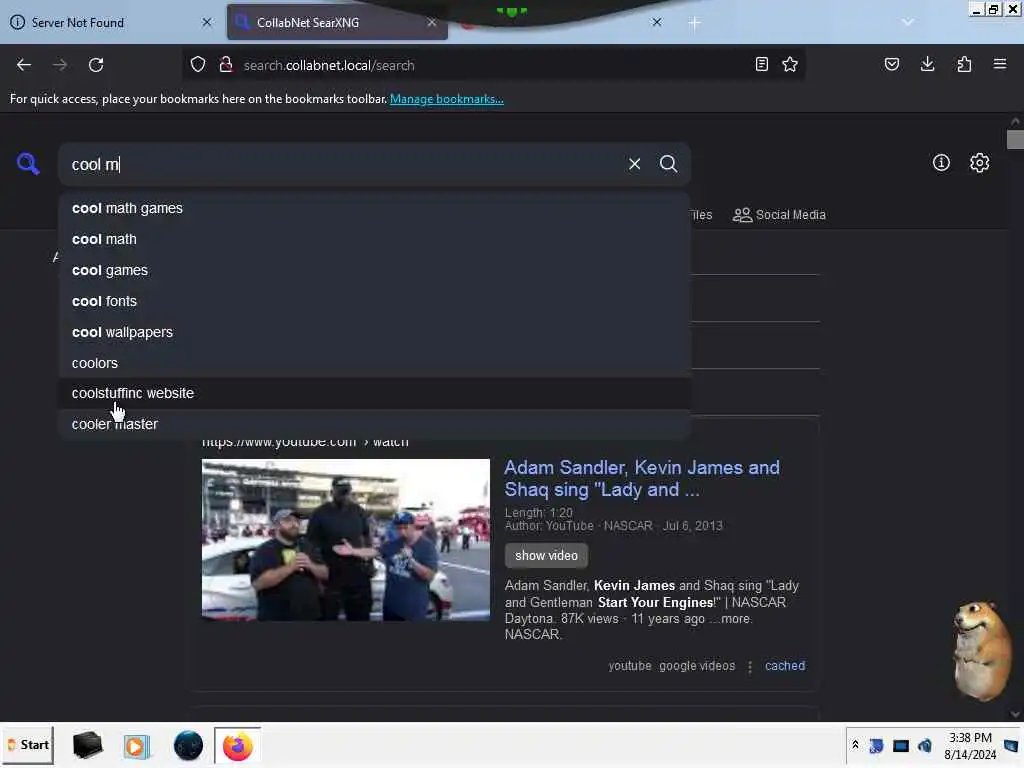Click the taskbar clock showing 3:38 PM
The width and height of the screenshot is (1024, 768).
coord(970,746)
